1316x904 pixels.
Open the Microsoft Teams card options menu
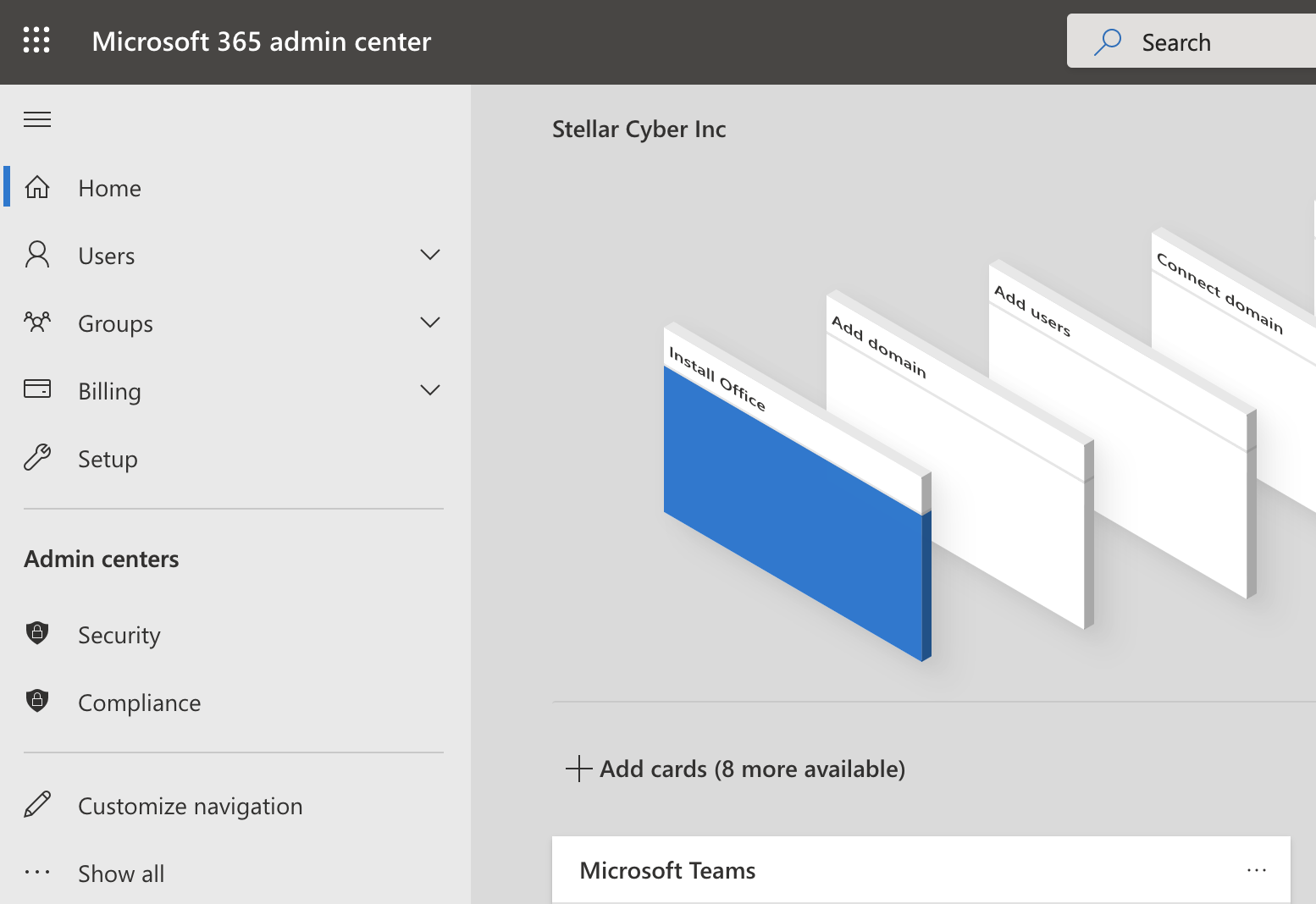(x=1256, y=870)
